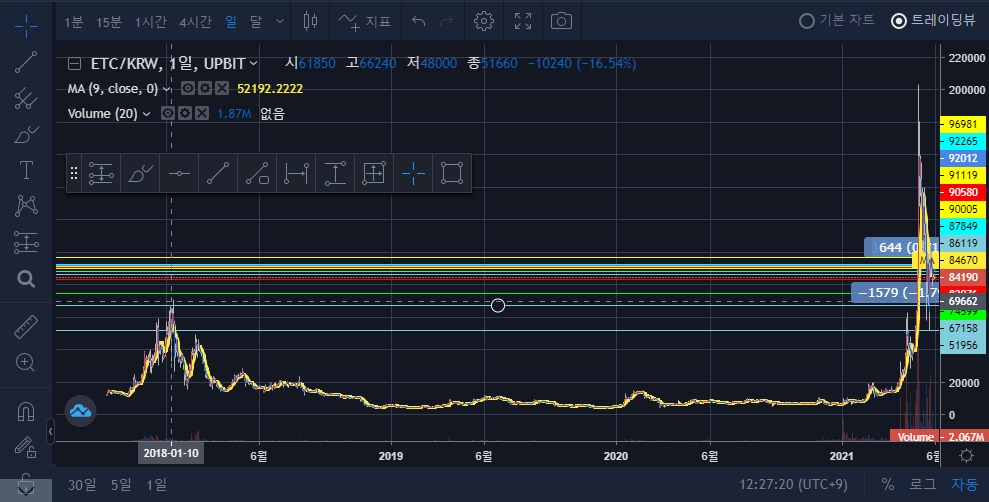Switch to 4시간 timeframe
This screenshot has height=502, width=989.
click(x=196, y=21)
